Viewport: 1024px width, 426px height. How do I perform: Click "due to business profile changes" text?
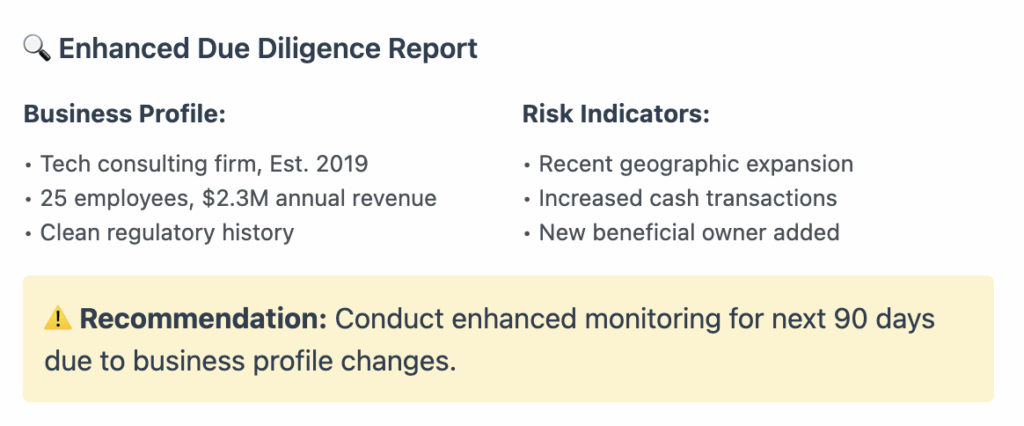tap(250, 360)
